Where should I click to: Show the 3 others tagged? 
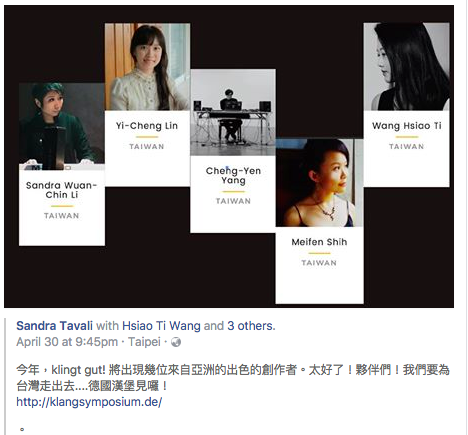251,326
